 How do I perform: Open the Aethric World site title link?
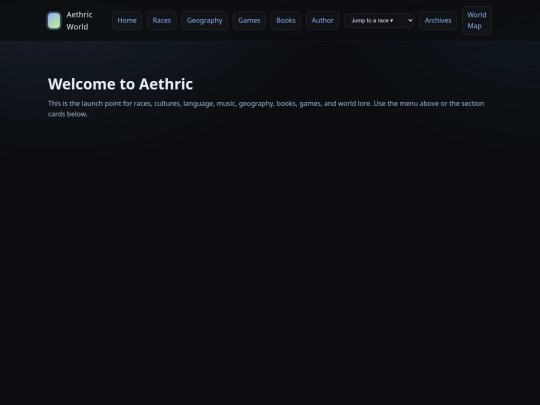[79, 20]
